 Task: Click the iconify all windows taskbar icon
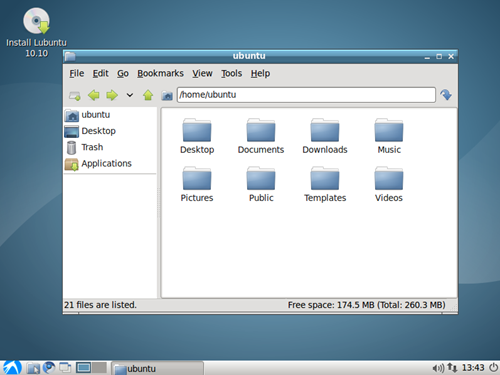click(65, 368)
